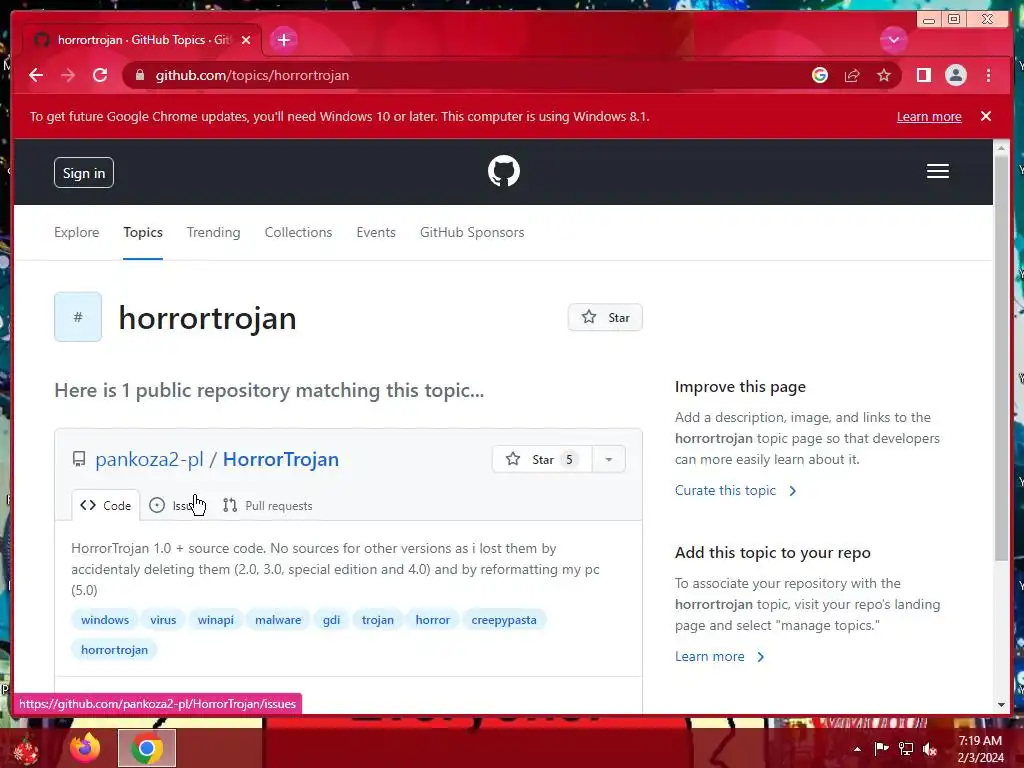Open a new tab with plus button
The width and height of the screenshot is (1024, 768).
(x=283, y=40)
